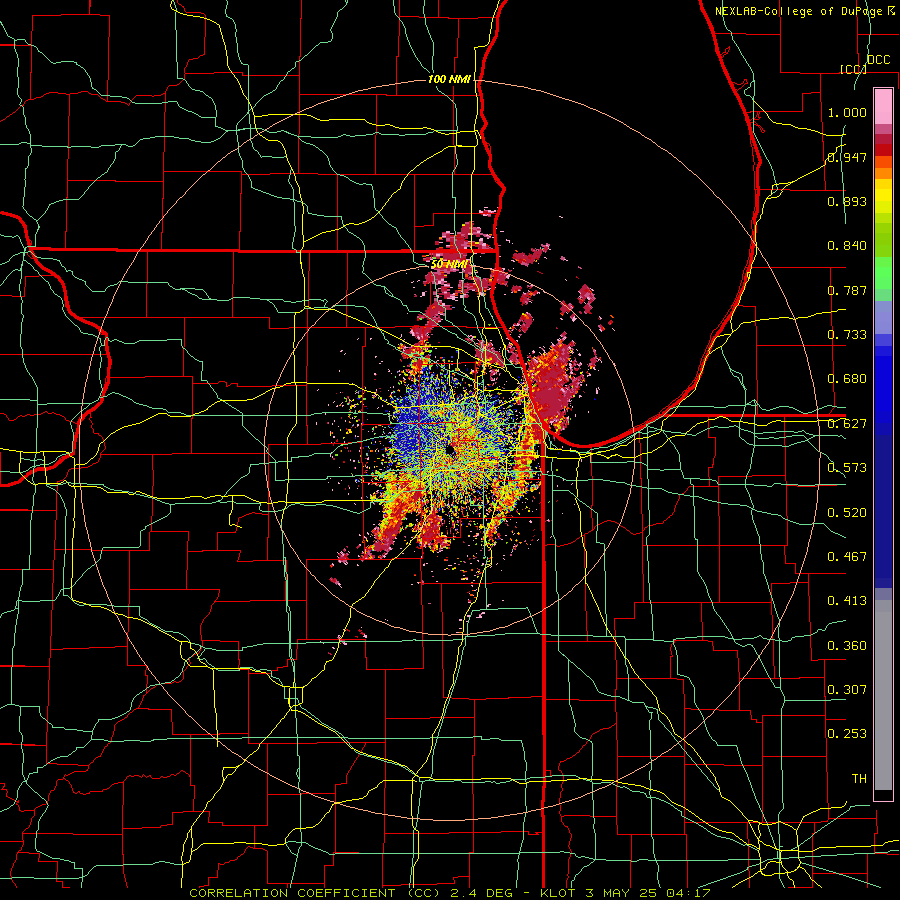Click the 0.627 scale value
This screenshot has width=900, height=900.
[x=847, y=423]
